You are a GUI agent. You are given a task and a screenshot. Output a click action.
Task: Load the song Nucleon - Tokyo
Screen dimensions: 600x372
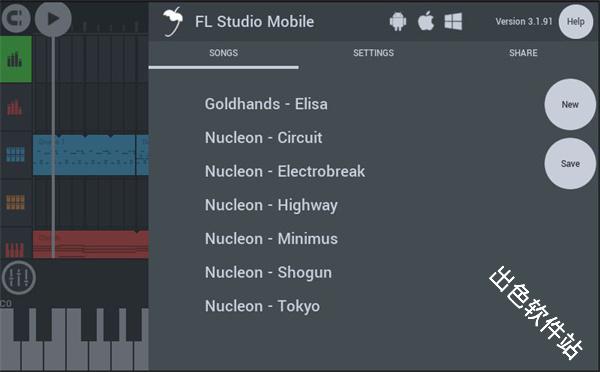(262, 306)
